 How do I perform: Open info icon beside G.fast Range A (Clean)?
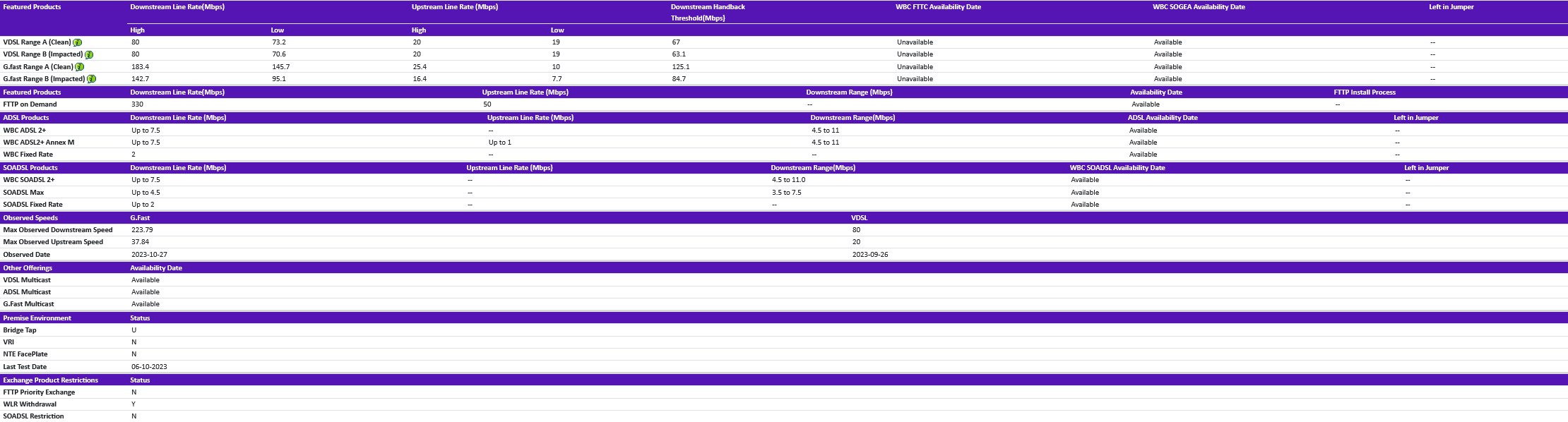click(80, 67)
